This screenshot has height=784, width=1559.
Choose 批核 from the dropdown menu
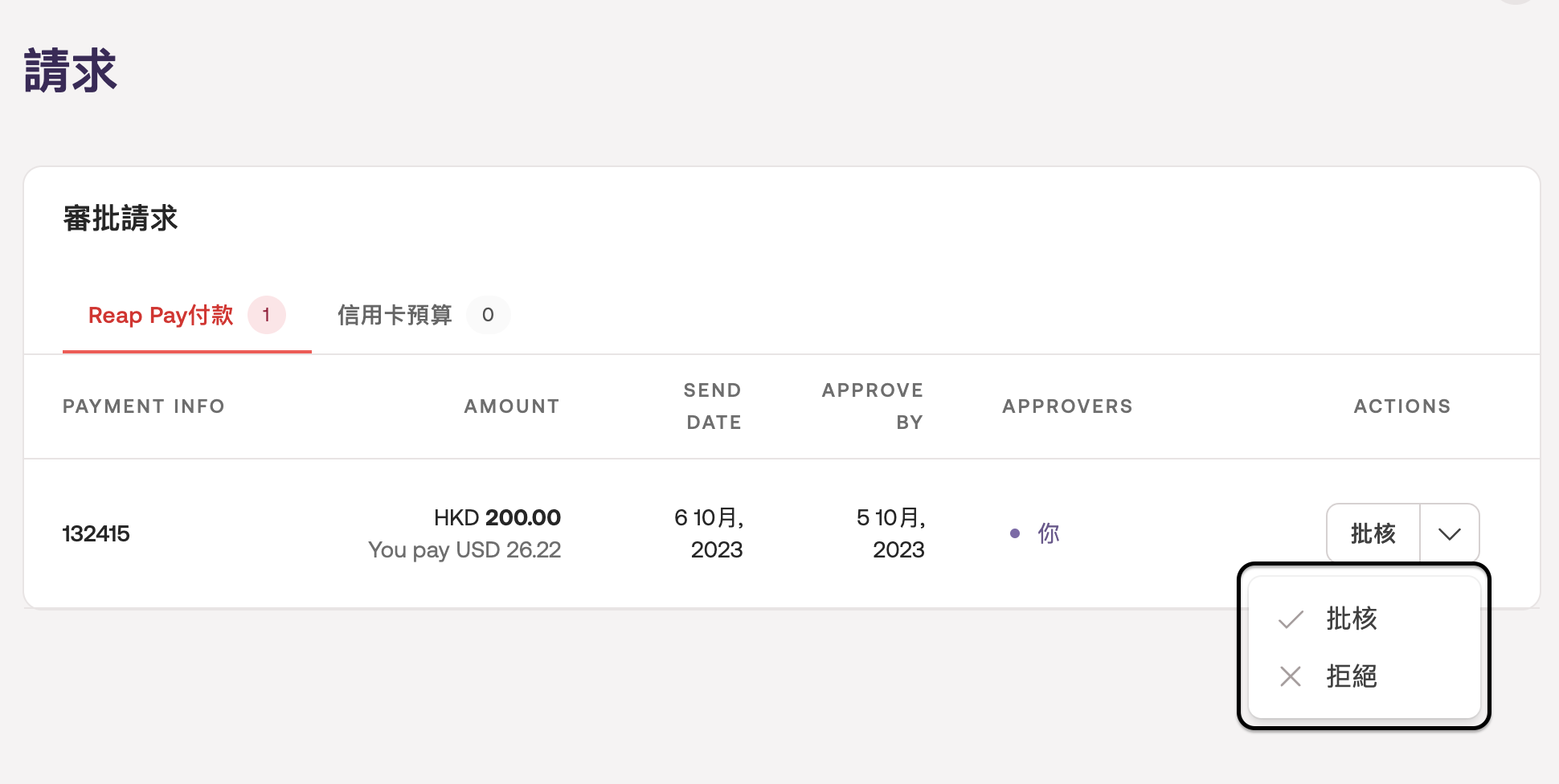pyautogui.click(x=1352, y=619)
